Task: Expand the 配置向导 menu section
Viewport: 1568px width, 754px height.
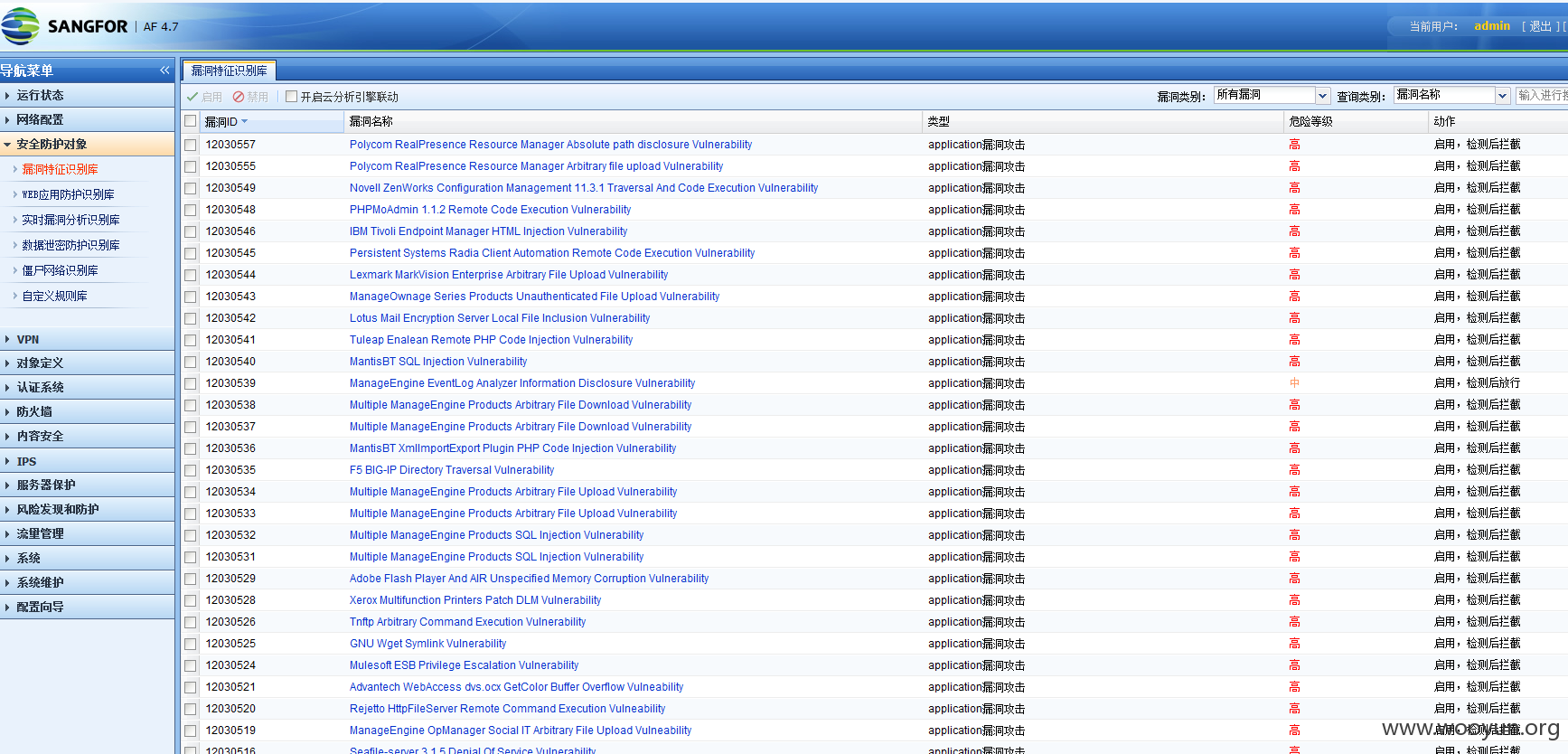Action: click(x=87, y=607)
